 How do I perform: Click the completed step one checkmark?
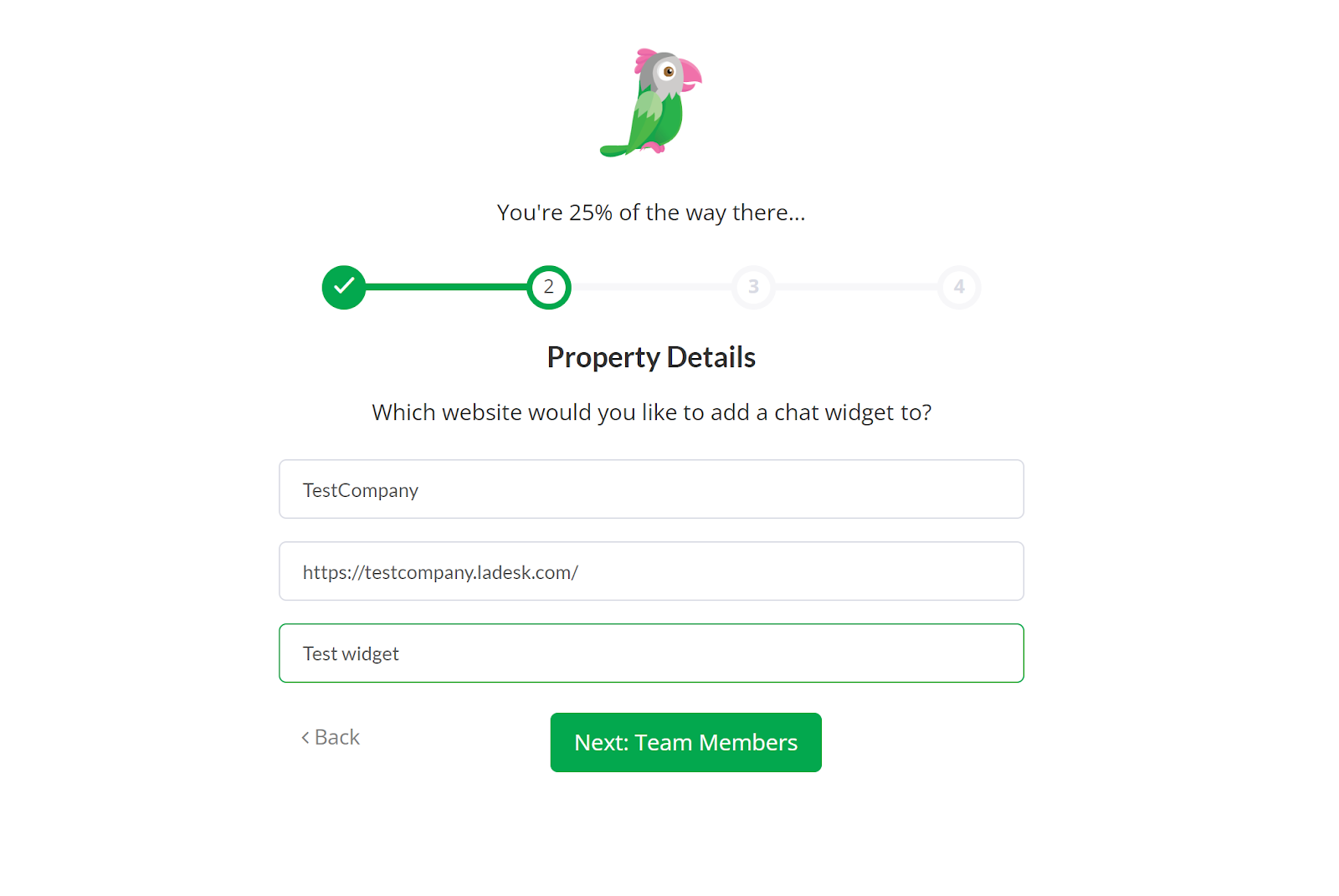tap(344, 287)
